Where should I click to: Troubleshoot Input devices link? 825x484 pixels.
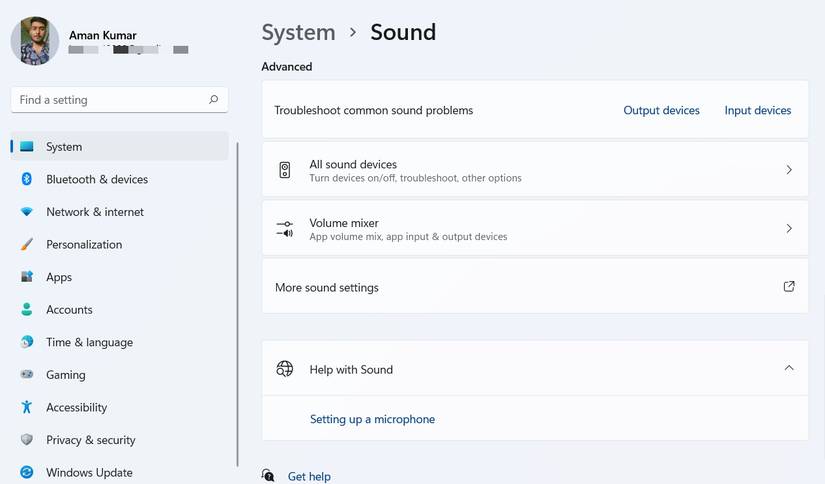(x=758, y=110)
